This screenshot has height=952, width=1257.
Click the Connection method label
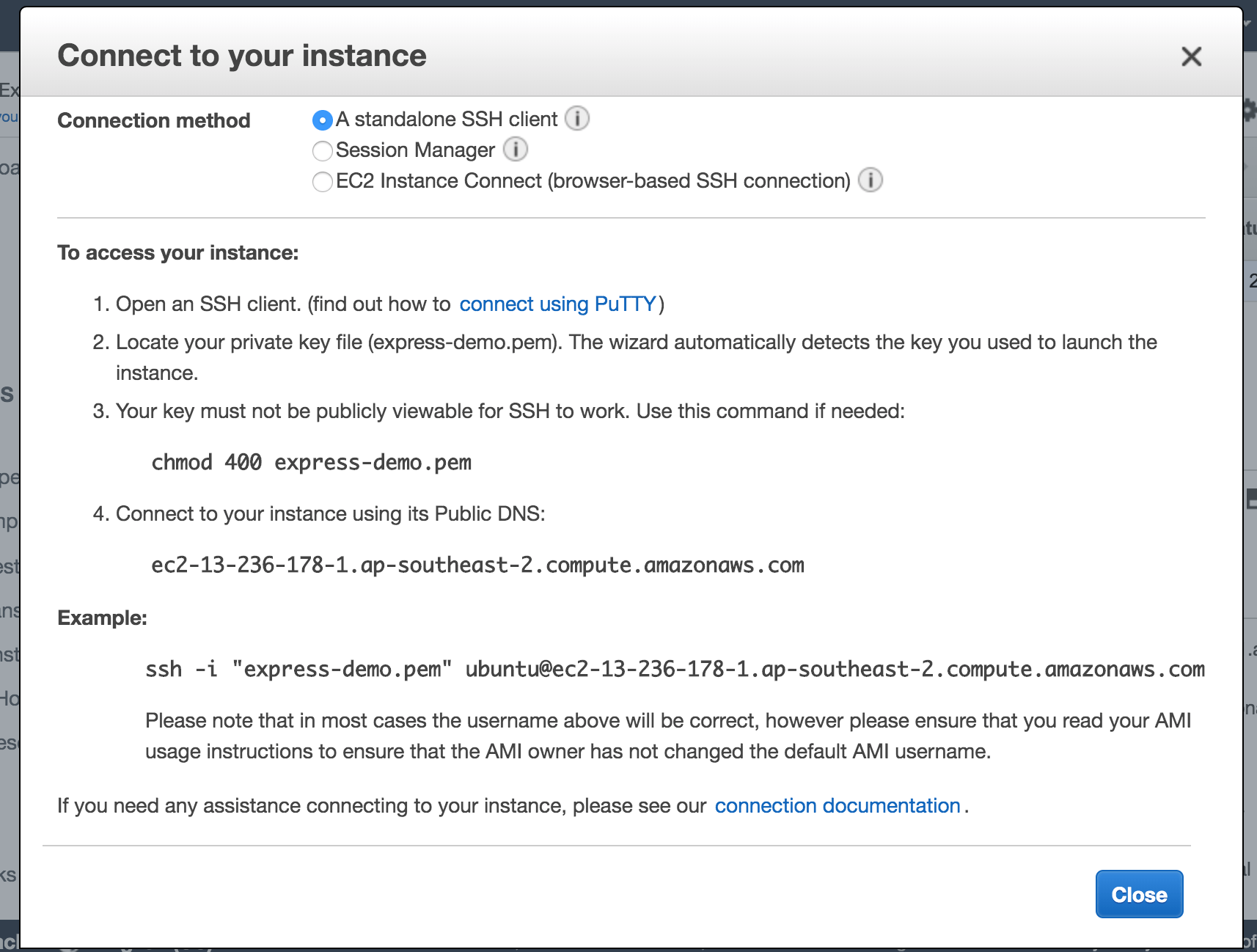(x=154, y=120)
